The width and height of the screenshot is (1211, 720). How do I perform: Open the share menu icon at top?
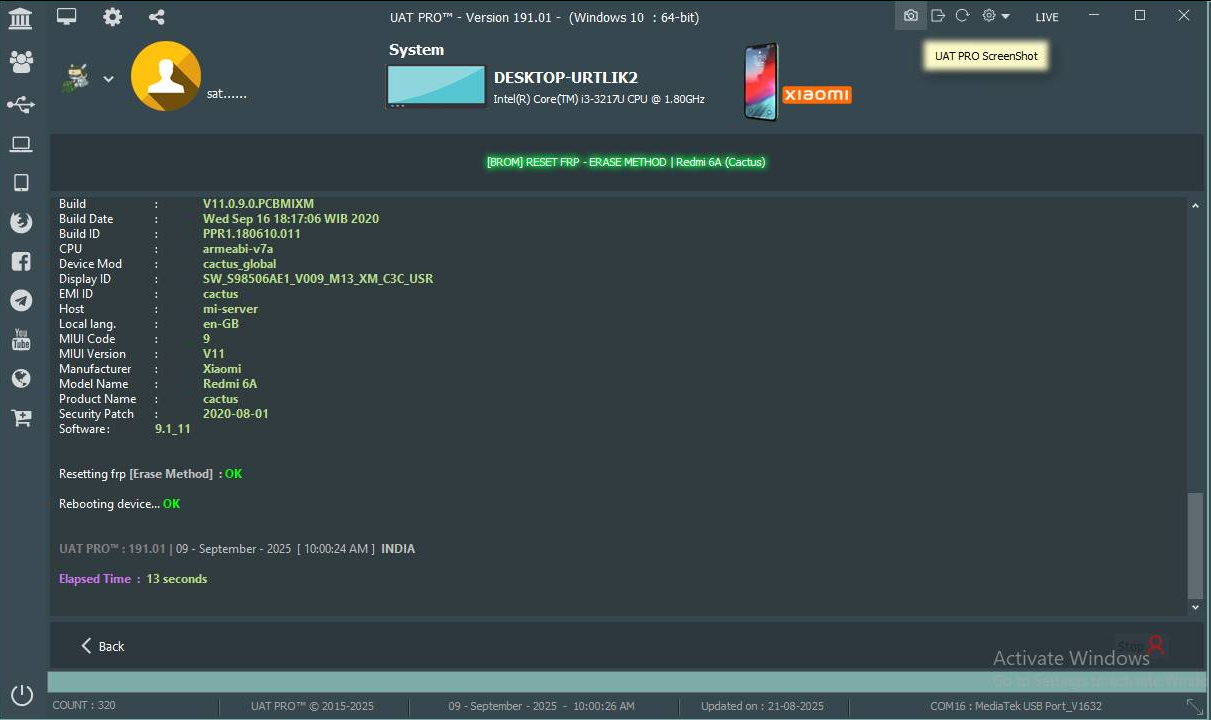click(156, 17)
